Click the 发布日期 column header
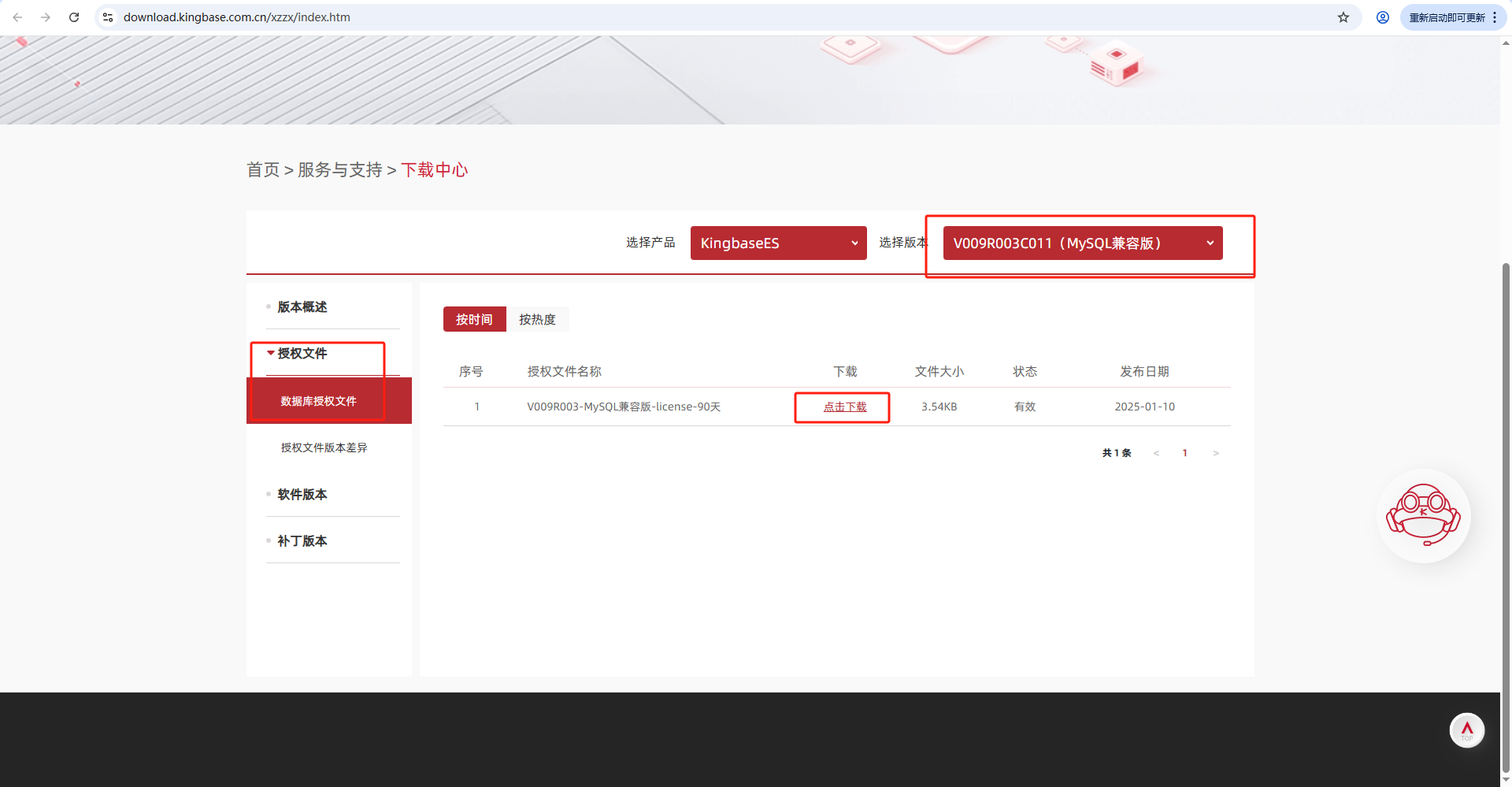This screenshot has height=787, width=1512. click(1145, 372)
